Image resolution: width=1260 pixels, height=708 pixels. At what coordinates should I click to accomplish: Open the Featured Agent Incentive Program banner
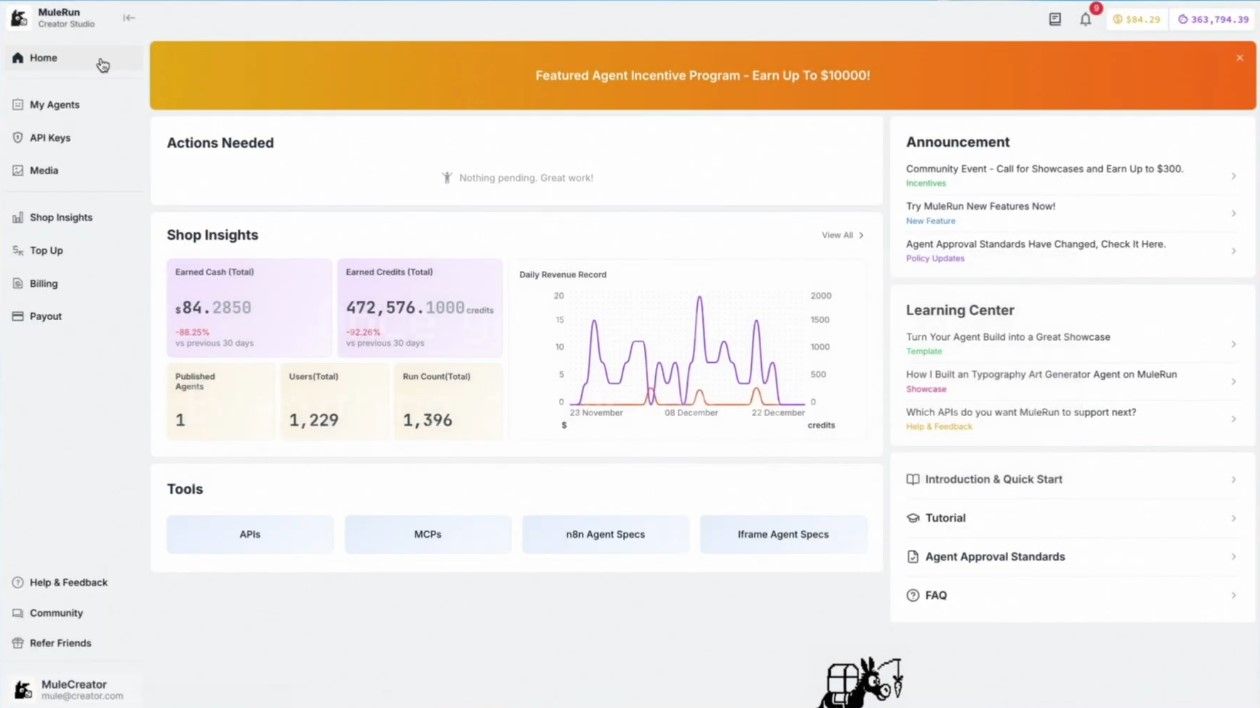click(703, 75)
